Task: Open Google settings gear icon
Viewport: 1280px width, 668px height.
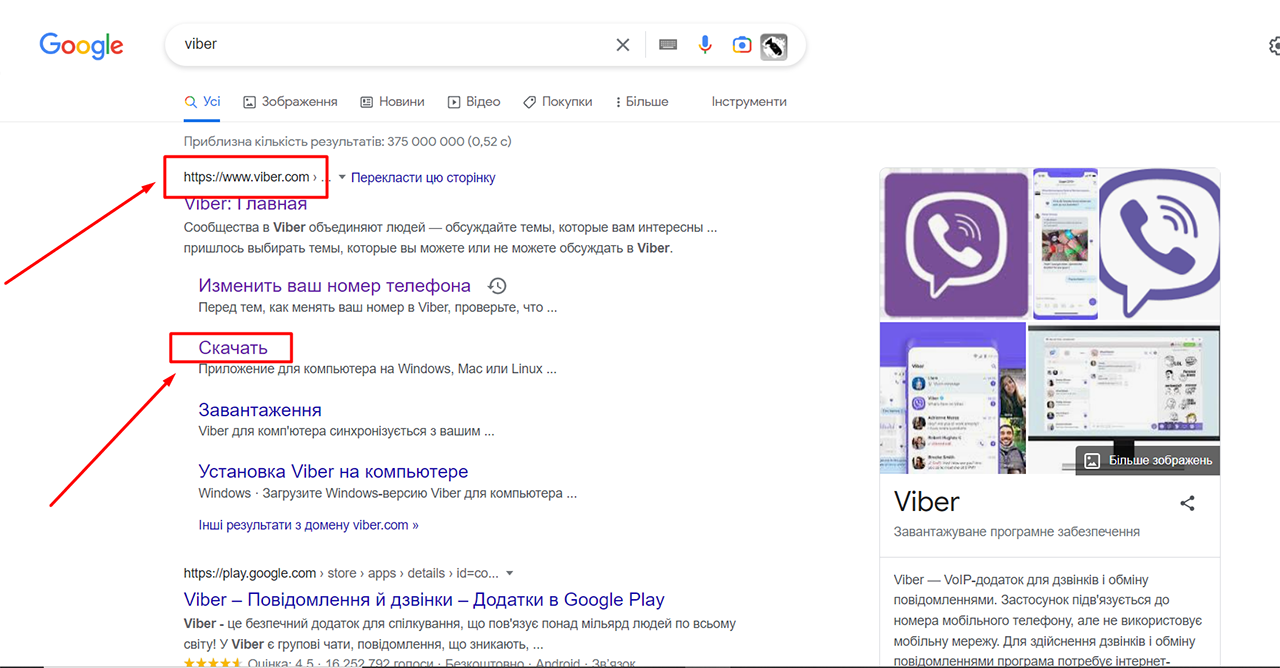Action: (1274, 46)
